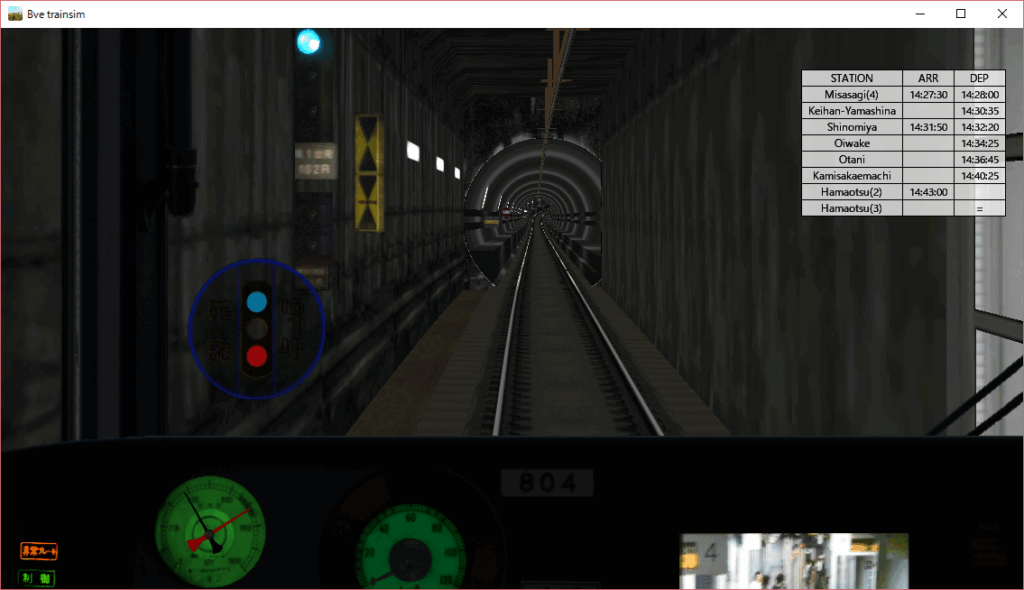The width and height of the screenshot is (1024, 590).
Task: Select the Hamaotsu(2) station row
Action: coord(903,192)
